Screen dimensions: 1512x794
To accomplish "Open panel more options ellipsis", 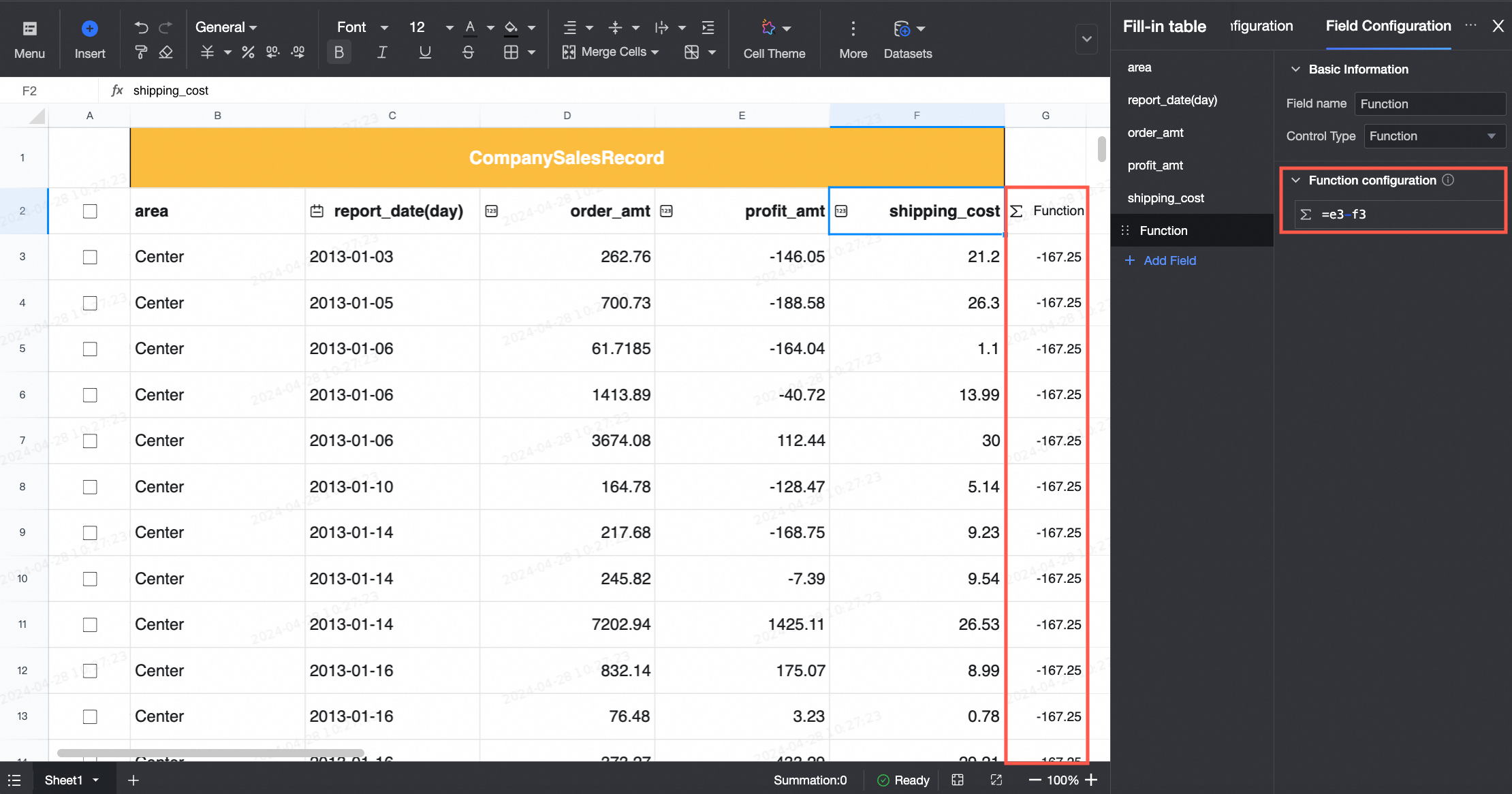I will pyautogui.click(x=1470, y=26).
